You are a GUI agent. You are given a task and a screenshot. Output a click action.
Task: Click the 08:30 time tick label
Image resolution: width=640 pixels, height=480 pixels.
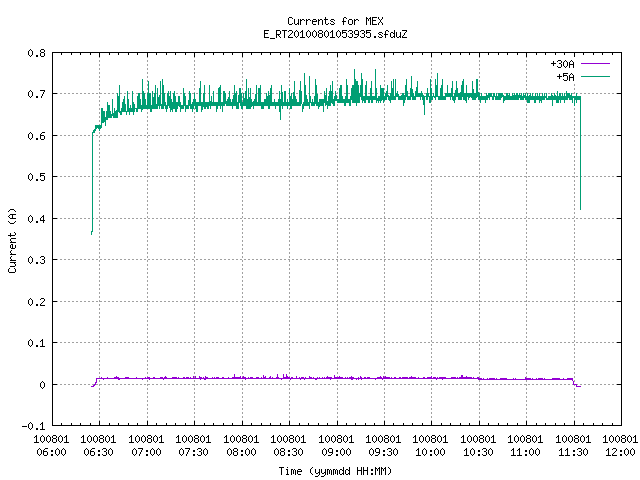[x=288, y=452]
